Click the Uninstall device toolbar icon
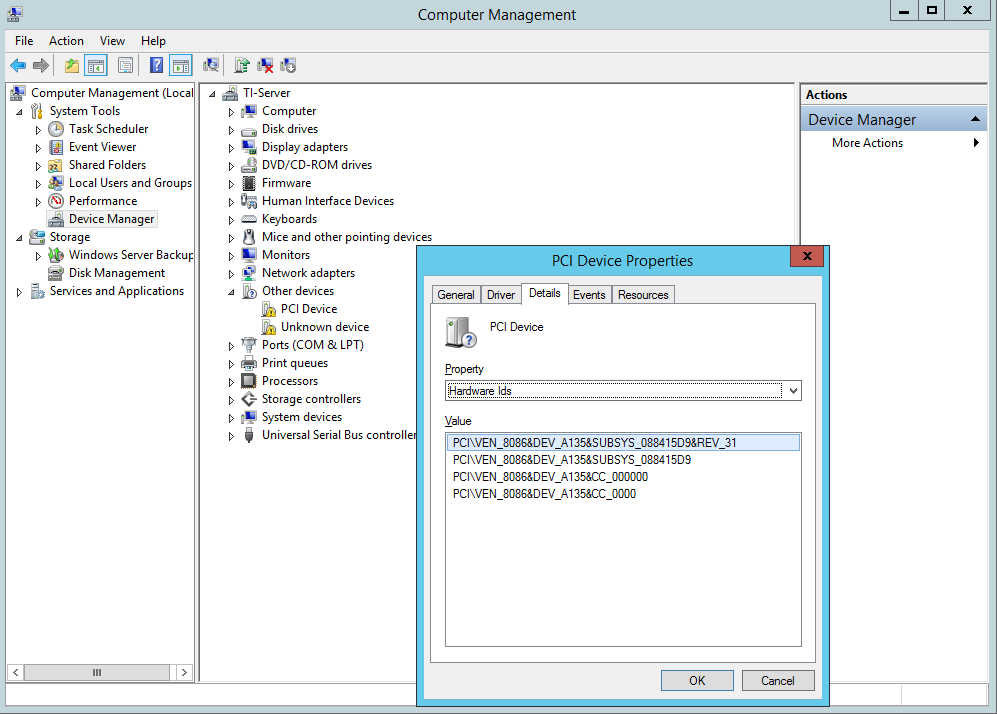The image size is (997, 714). (265, 66)
